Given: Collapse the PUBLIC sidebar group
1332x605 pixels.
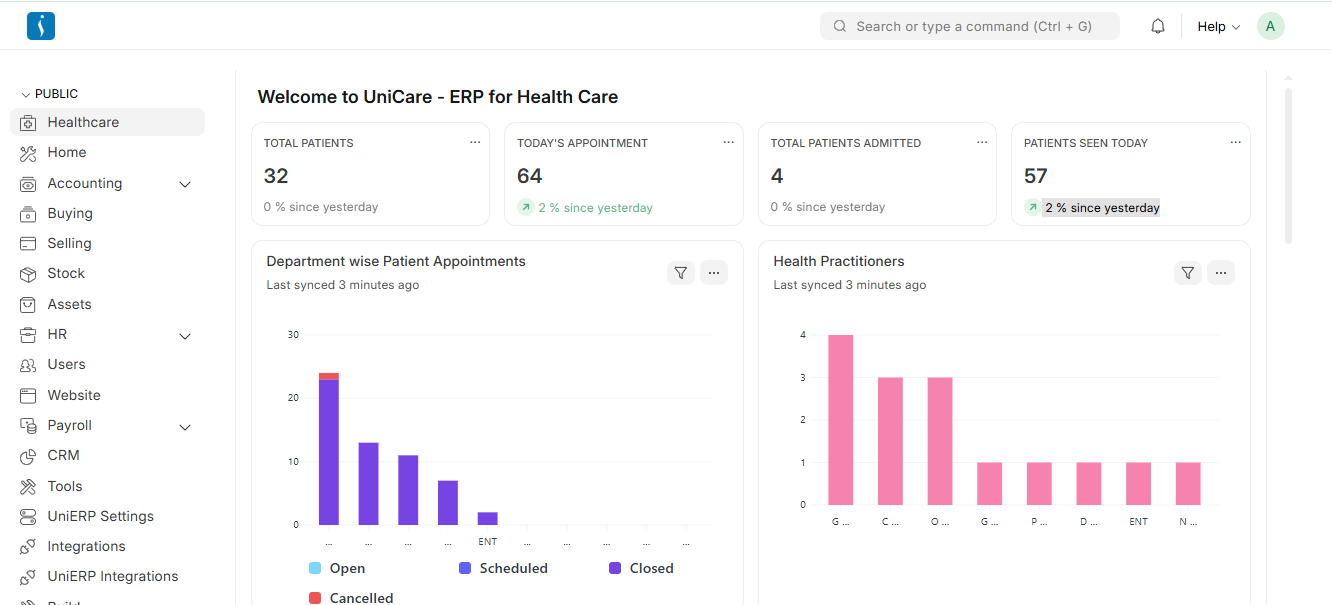Looking at the screenshot, I should pyautogui.click(x=50, y=94).
